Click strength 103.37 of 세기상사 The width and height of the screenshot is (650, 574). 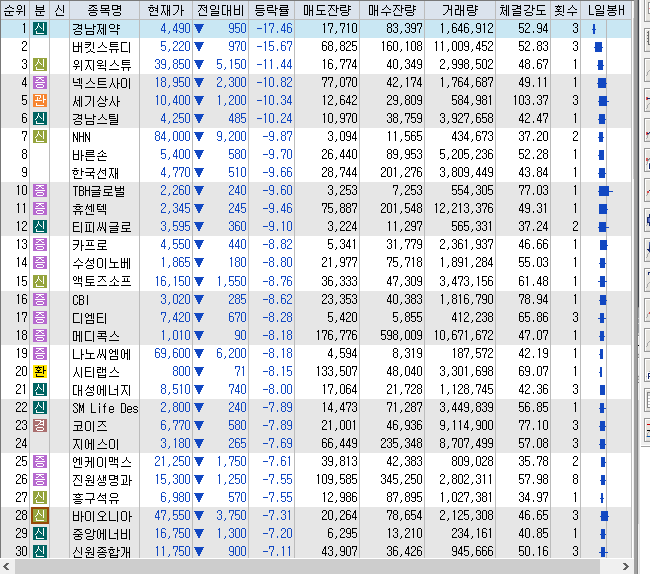pyautogui.click(x=530, y=100)
